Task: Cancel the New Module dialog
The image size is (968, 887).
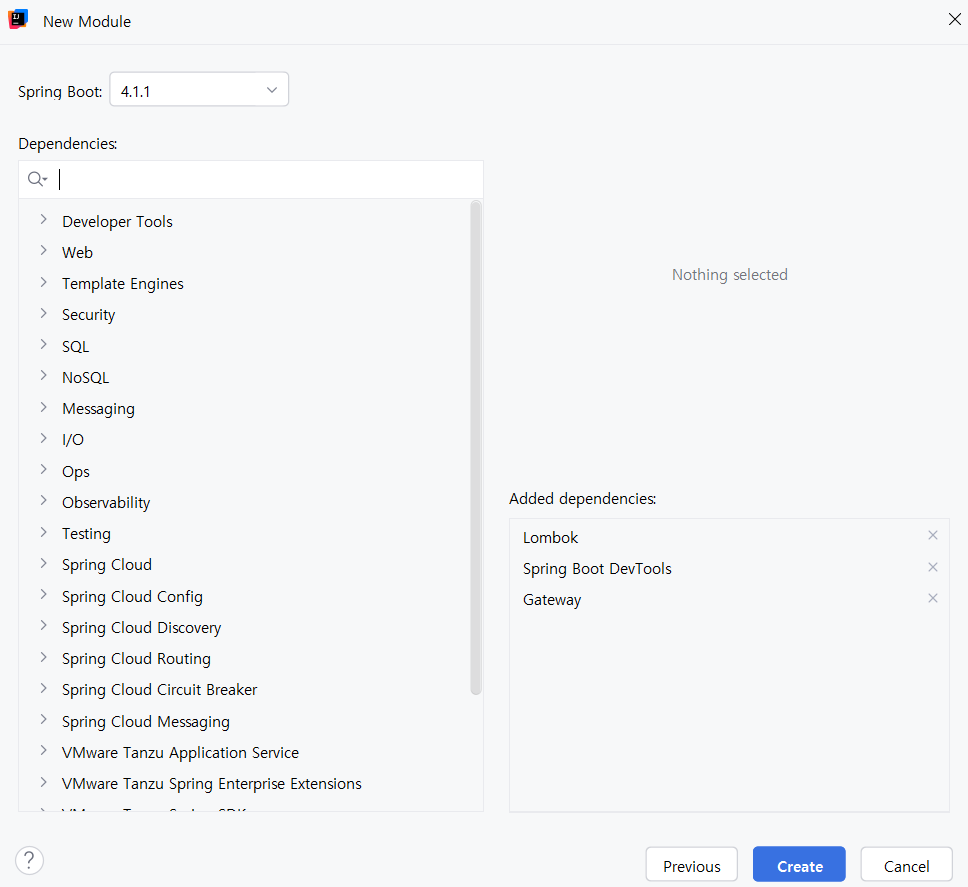Action: (x=906, y=865)
